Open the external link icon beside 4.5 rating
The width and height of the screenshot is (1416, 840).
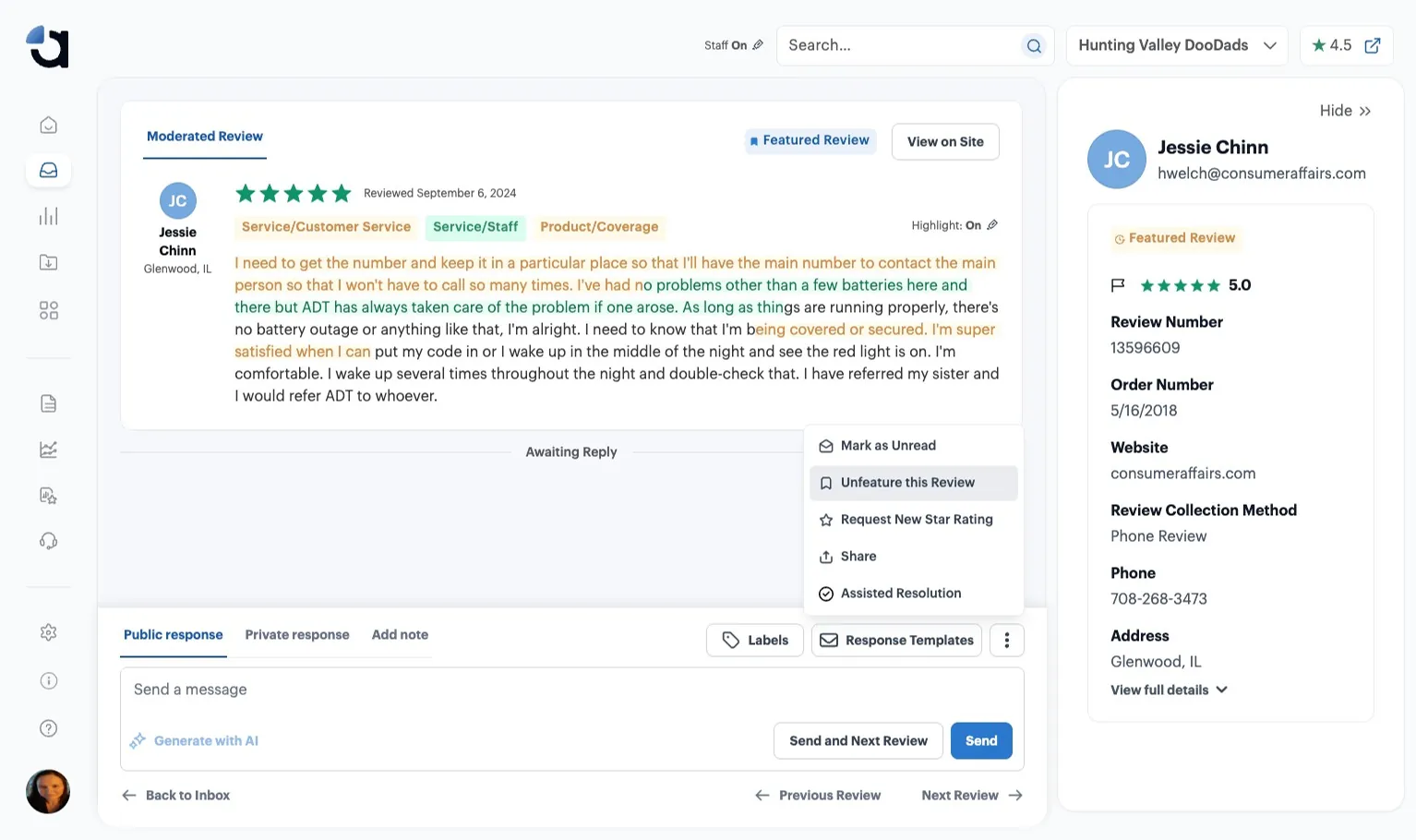(1373, 45)
